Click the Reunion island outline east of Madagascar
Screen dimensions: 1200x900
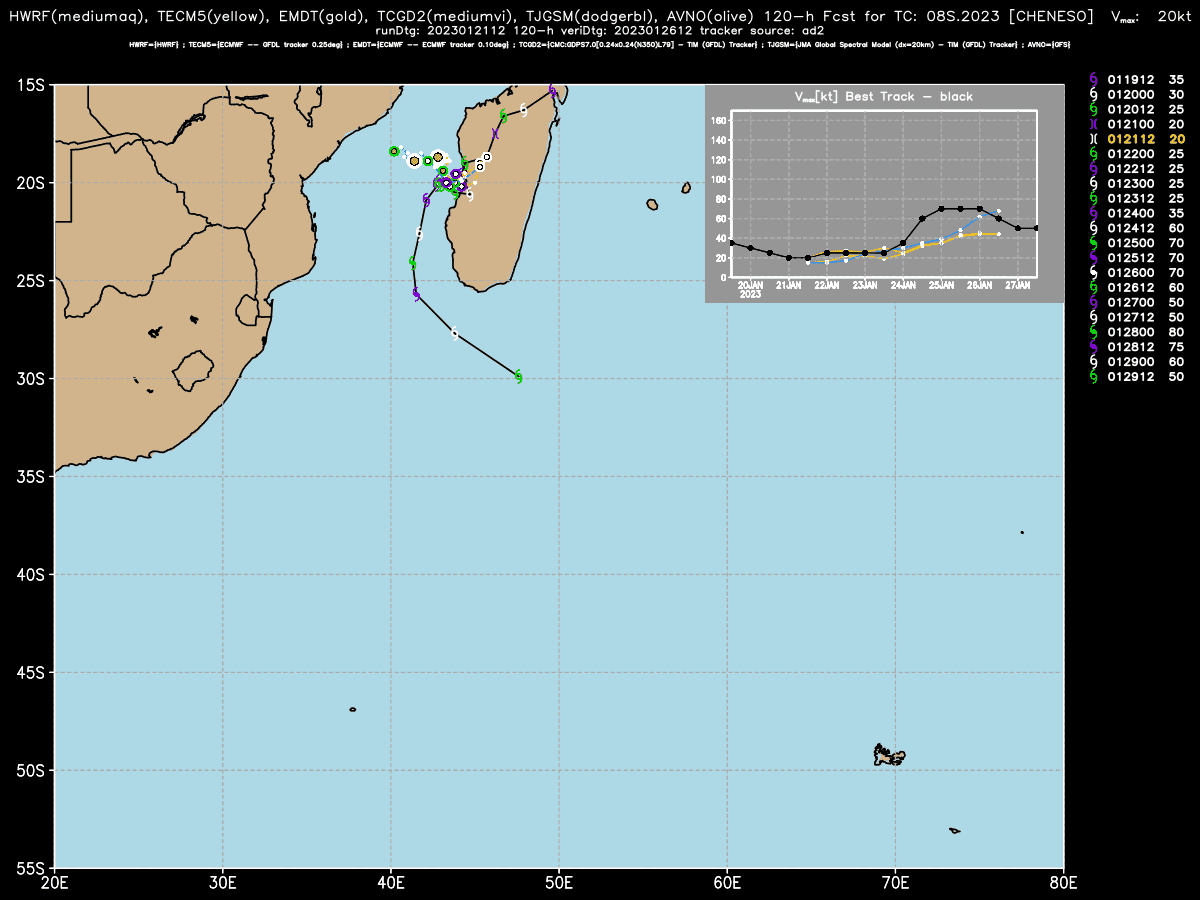[652, 205]
